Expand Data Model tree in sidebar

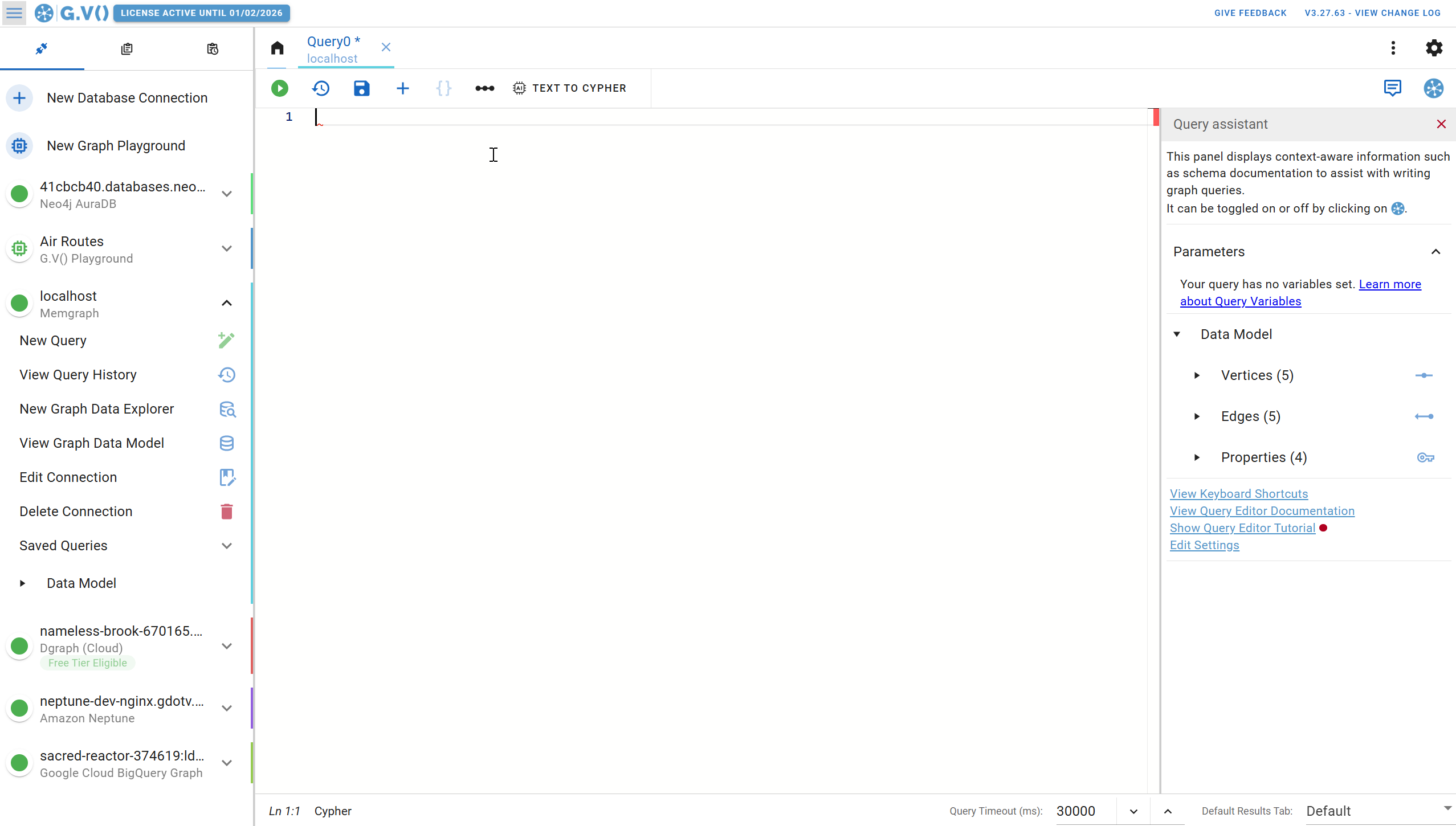[22, 583]
